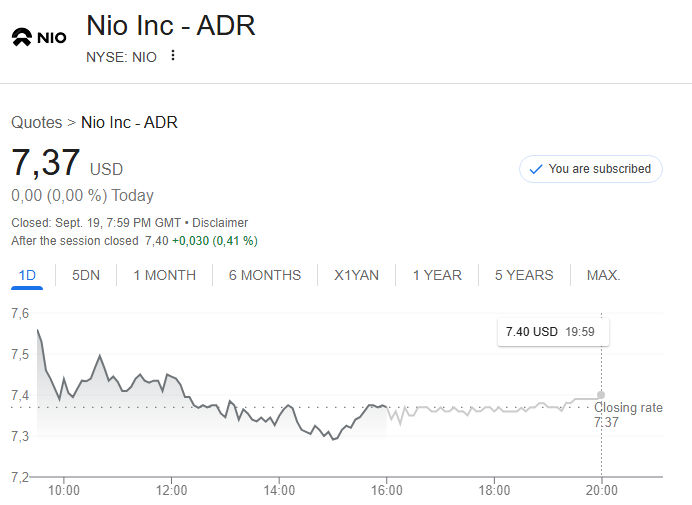
Task: Click the '0,00 (0,00 %) Today' text
Action: [x=83, y=196]
